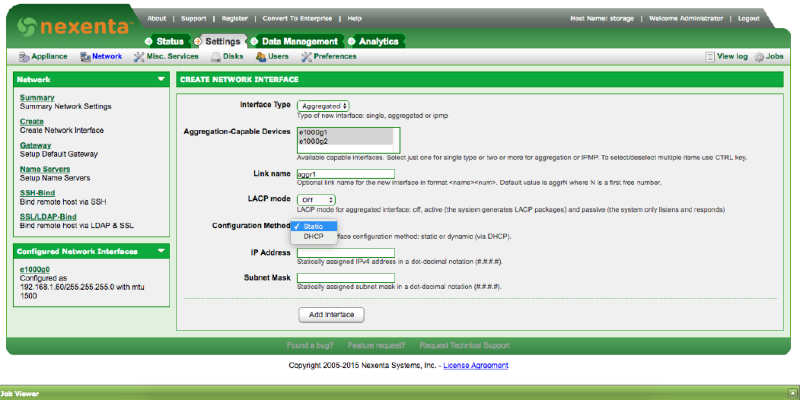Open the Network settings icon

(86, 57)
